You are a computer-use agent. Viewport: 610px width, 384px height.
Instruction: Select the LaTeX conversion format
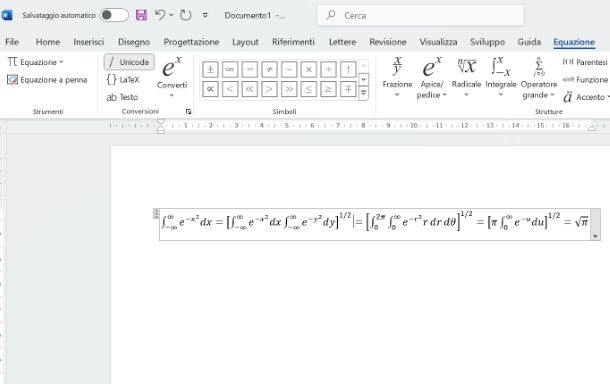pos(123,80)
